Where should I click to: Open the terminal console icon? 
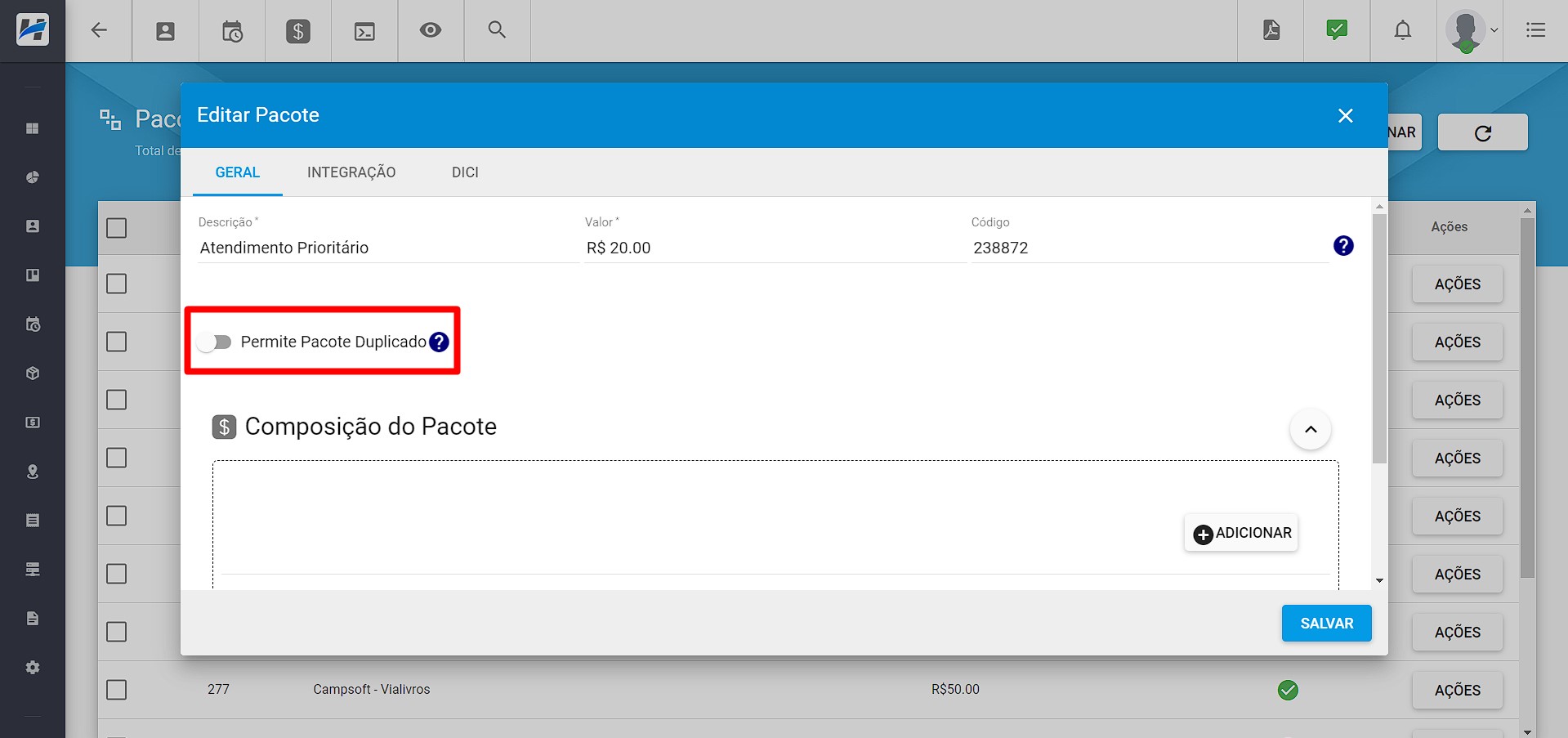point(364,31)
